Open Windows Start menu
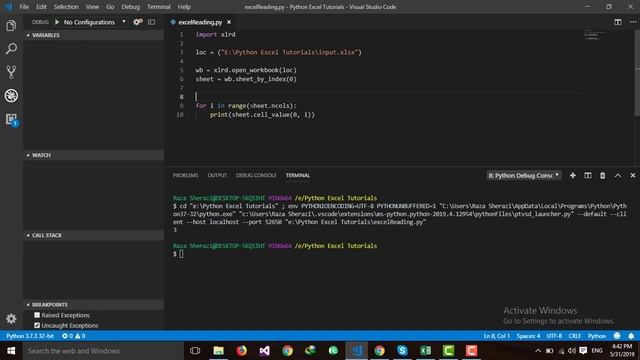 click(x=11, y=351)
